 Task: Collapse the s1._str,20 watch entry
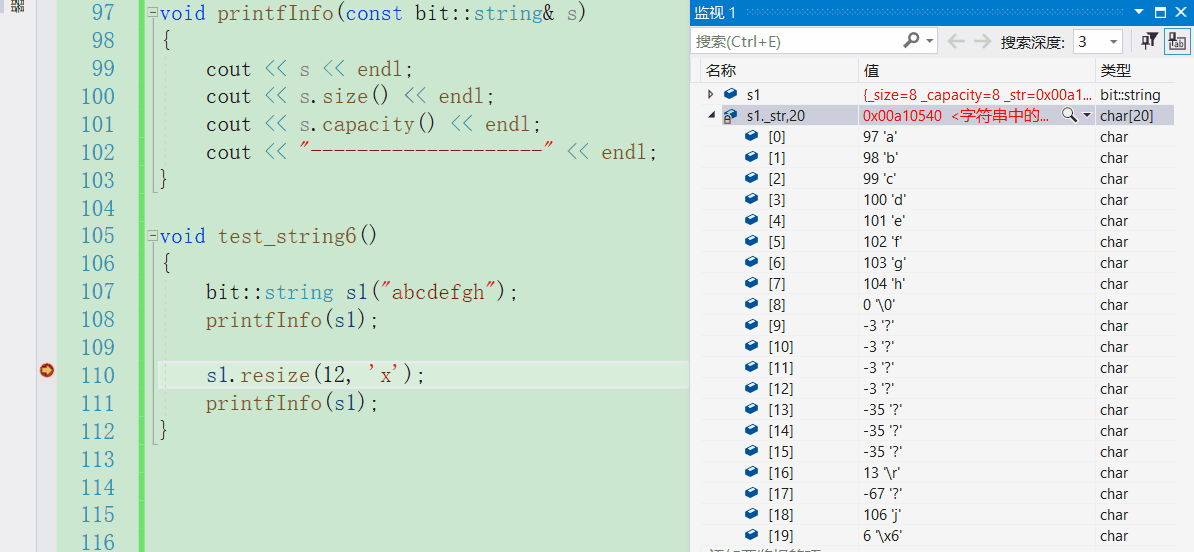(x=711, y=116)
